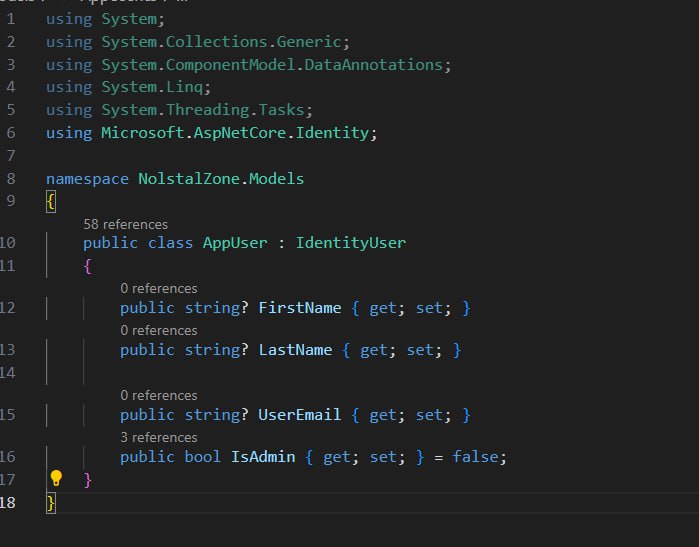
Task: Click the pink opening brace on line 11
Action: pos(88,267)
